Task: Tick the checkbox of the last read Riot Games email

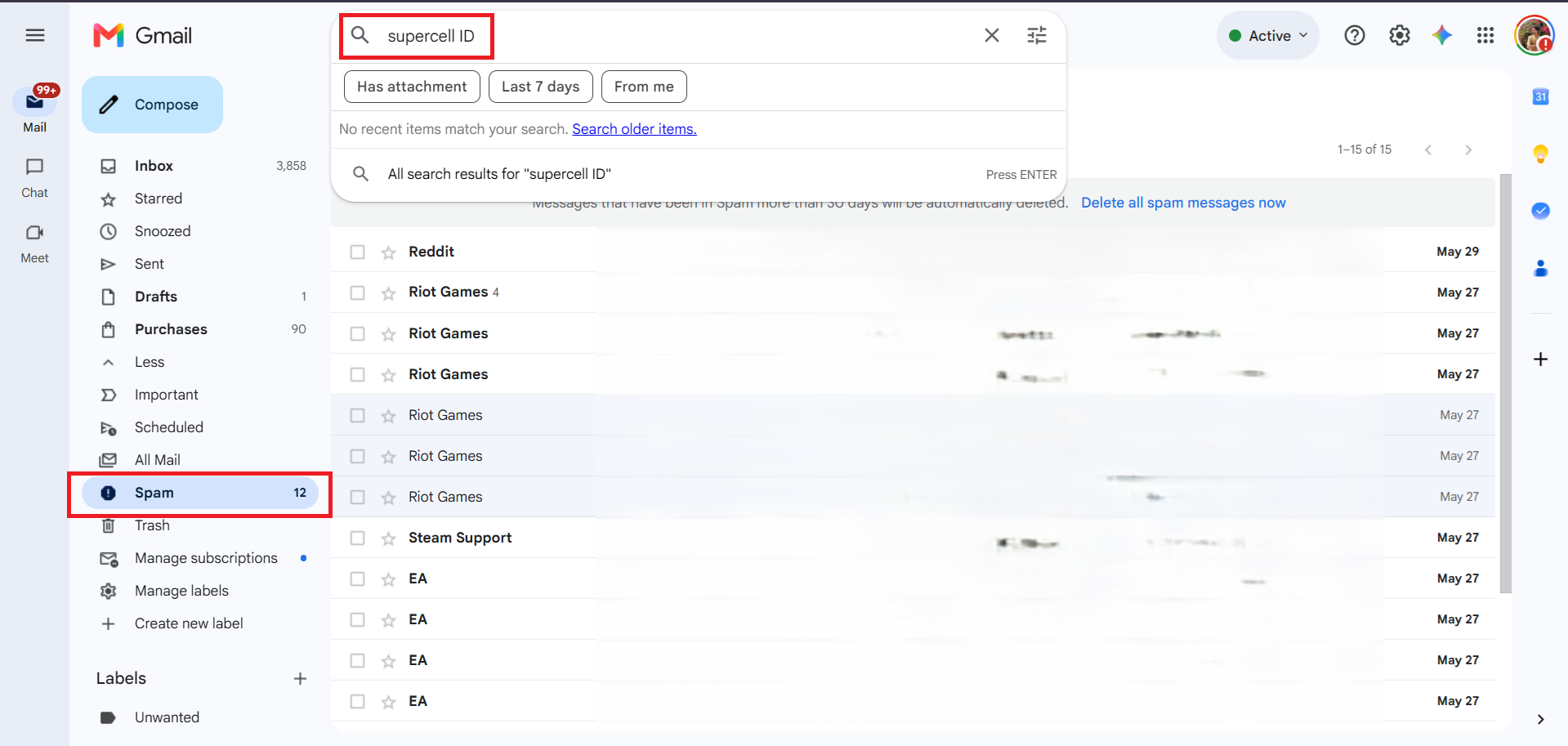Action: [357, 497]
